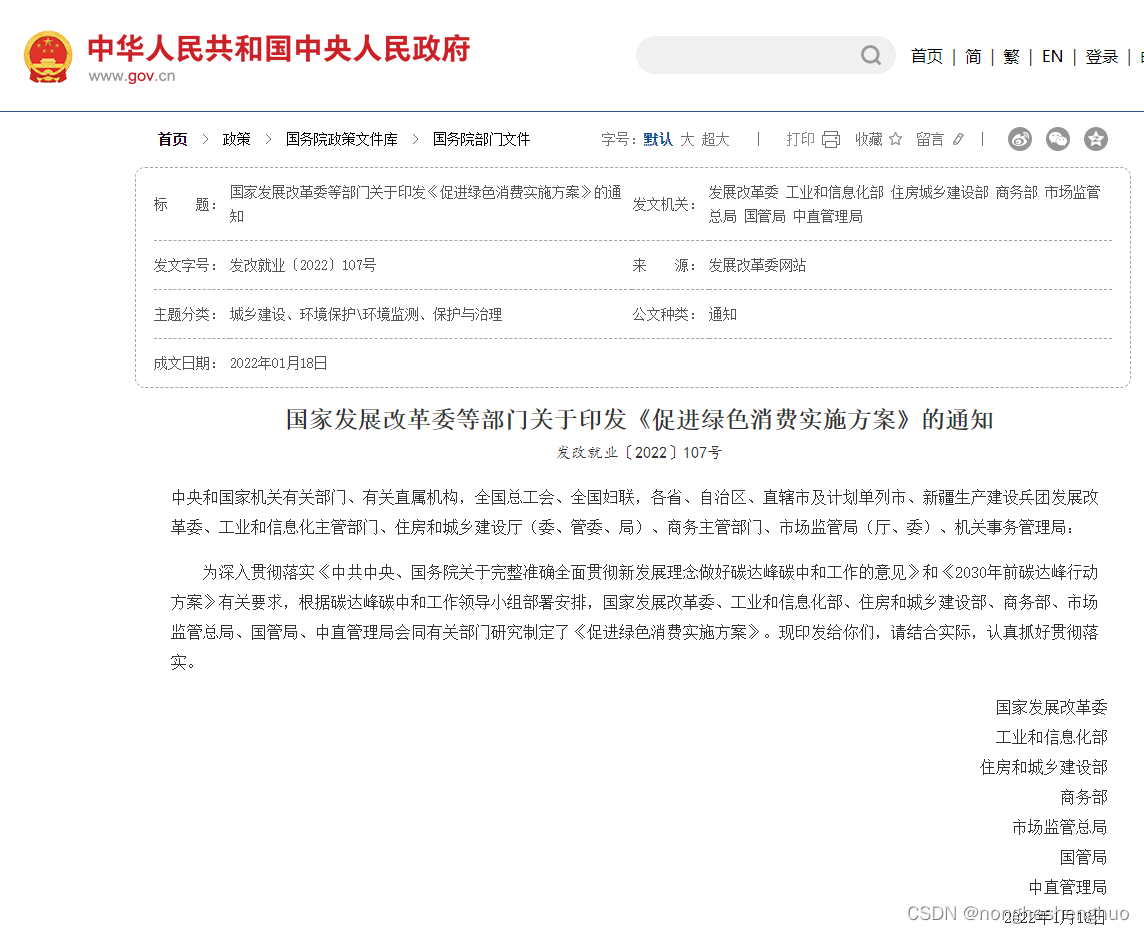Click signature line 市场监管总局
This screenshot has height=933, width=1144.
1059,827
